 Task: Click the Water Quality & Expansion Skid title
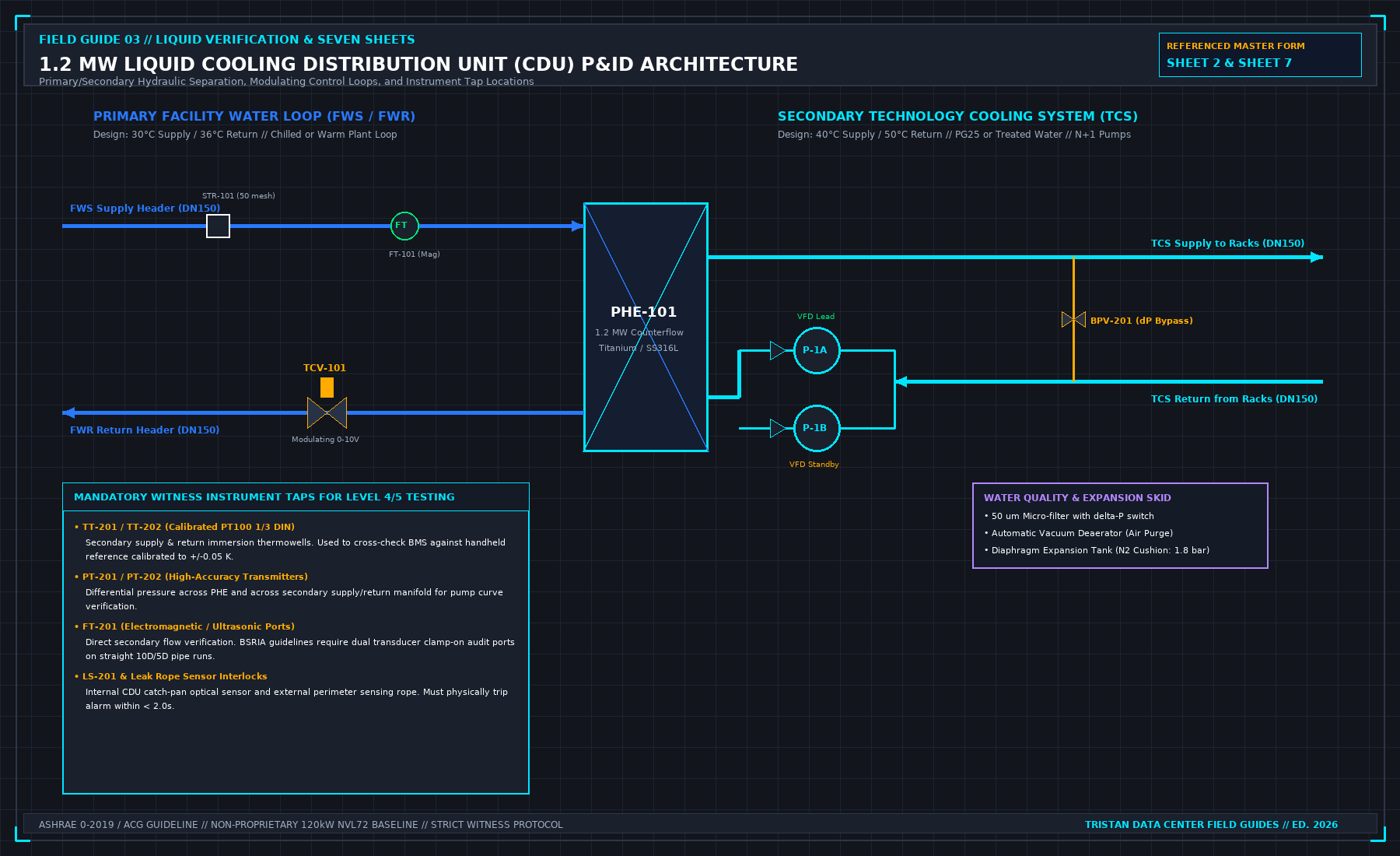coord(1077,498)
